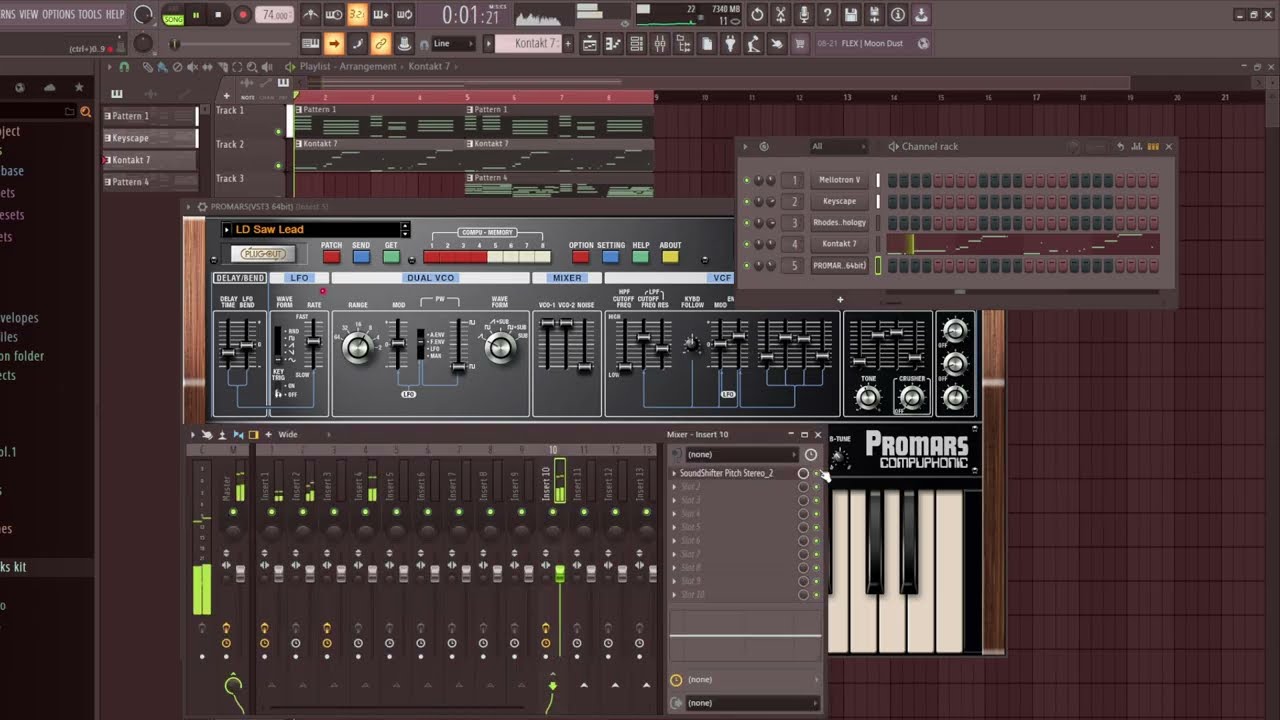Open the plugin picker plug icon
Image resolution: width=1280 pixels, height=720 pixels.
coord(730,44)
